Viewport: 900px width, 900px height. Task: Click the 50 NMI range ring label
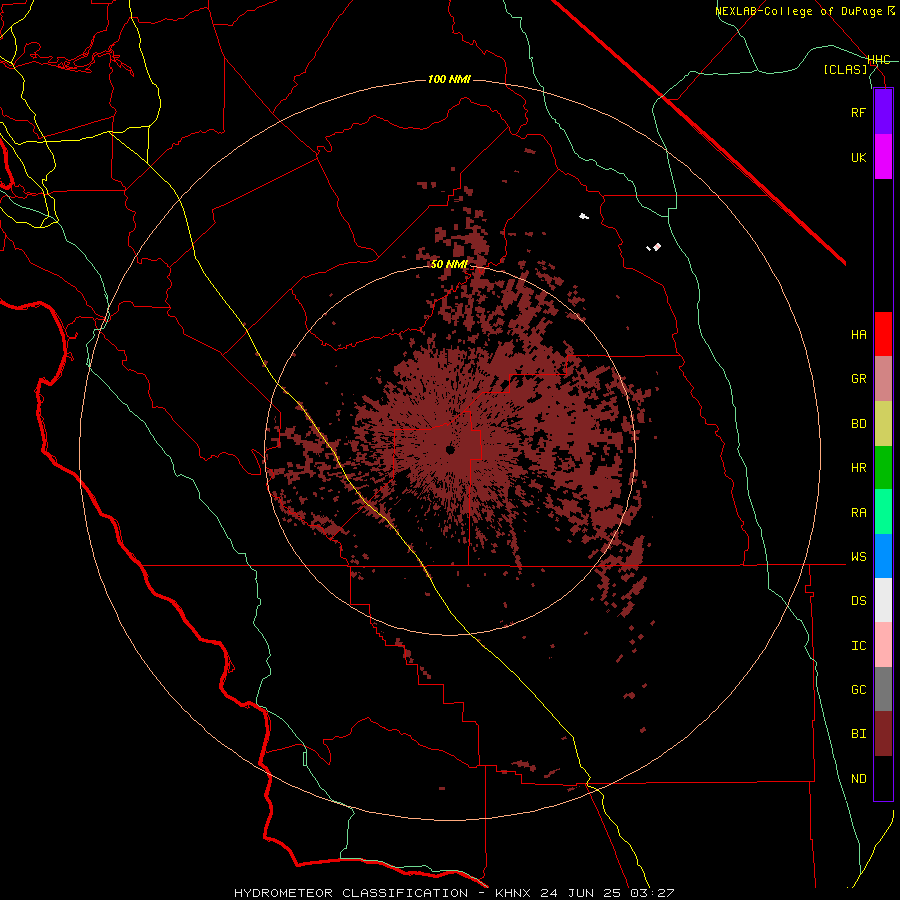point(449,264)
